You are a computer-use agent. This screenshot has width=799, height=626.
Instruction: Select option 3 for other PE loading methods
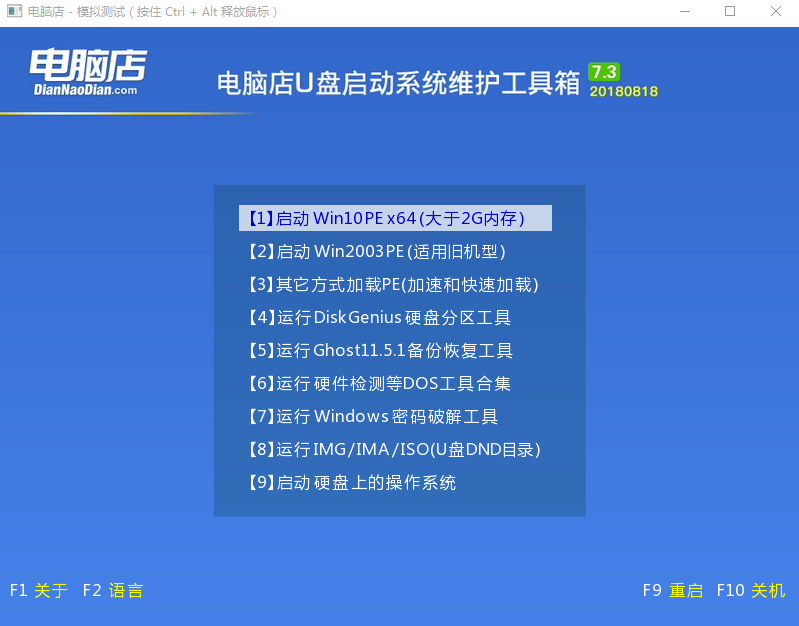(394, 284)
